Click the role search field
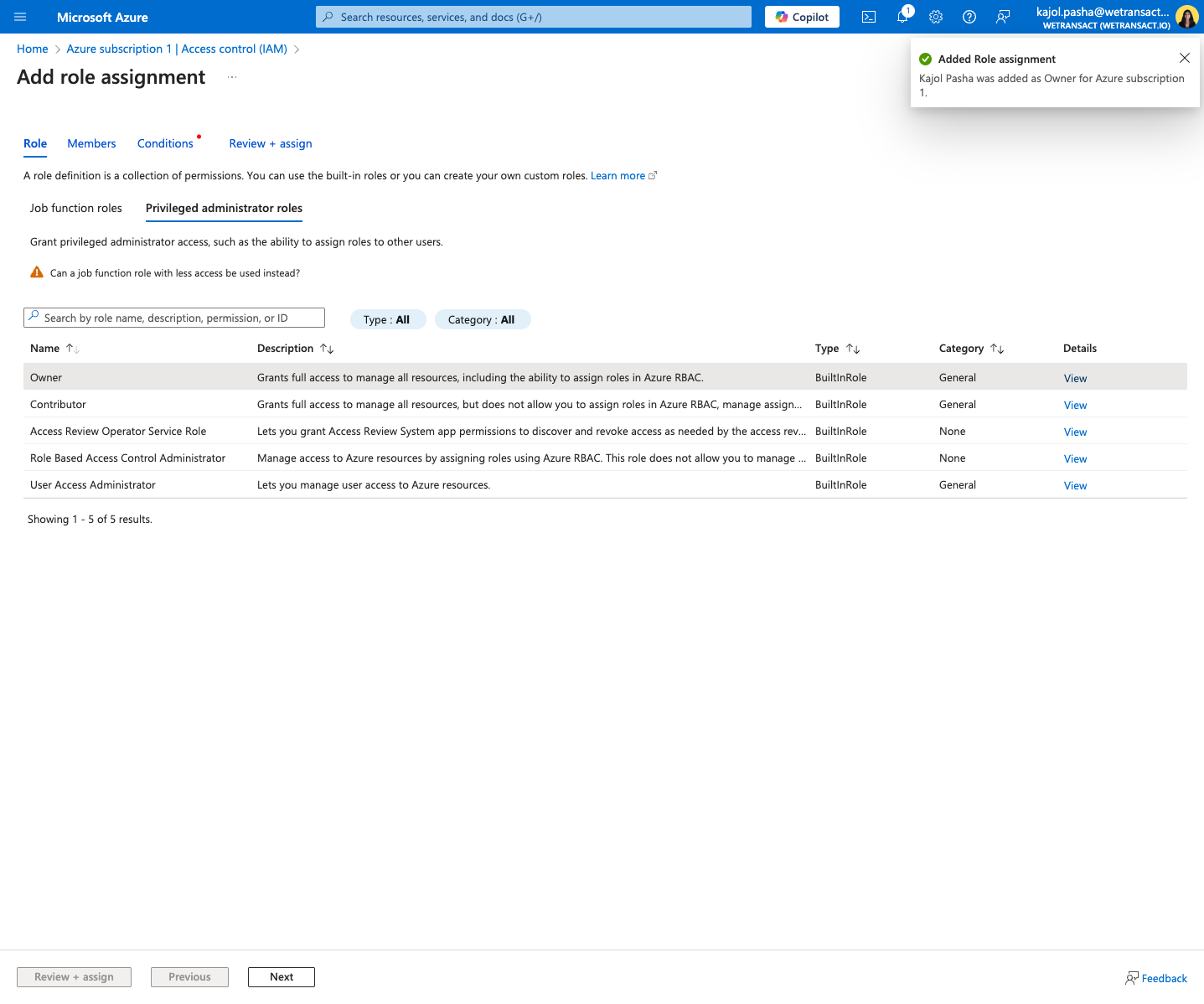Image resolution: width=1204 pixels, height=1004 pixels. pos(174,318)
